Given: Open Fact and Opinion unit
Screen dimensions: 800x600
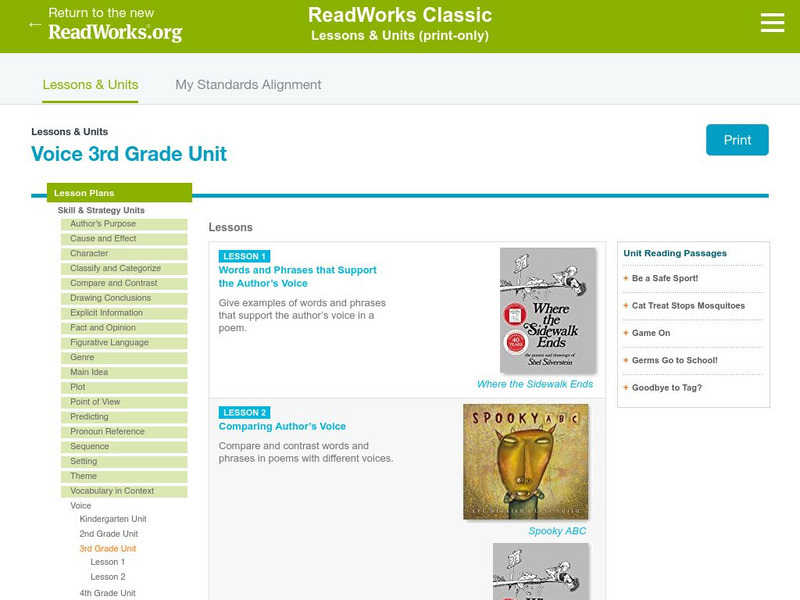Looking at the screenshot, I should (124, 328).
